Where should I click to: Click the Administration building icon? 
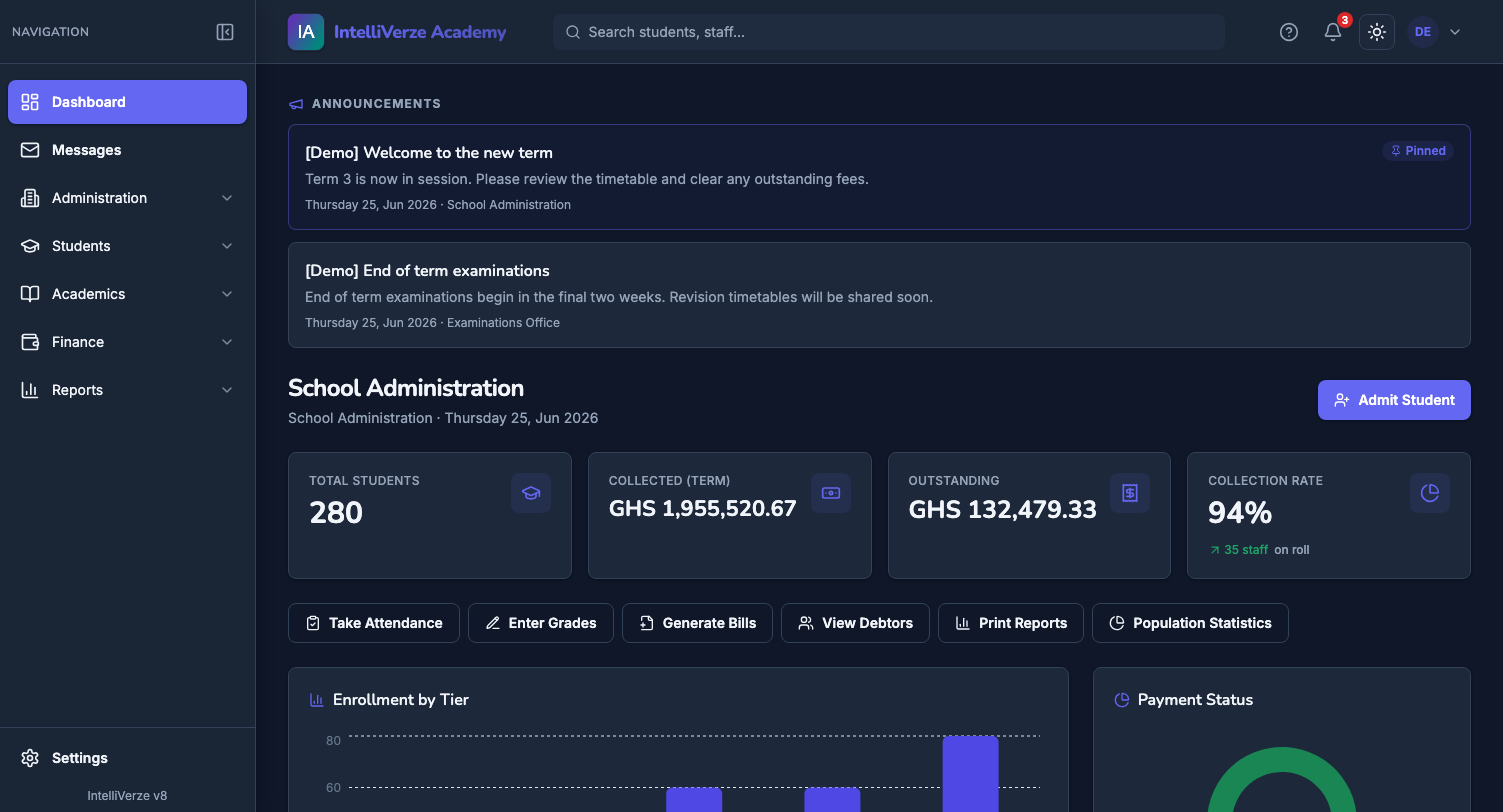30,198
